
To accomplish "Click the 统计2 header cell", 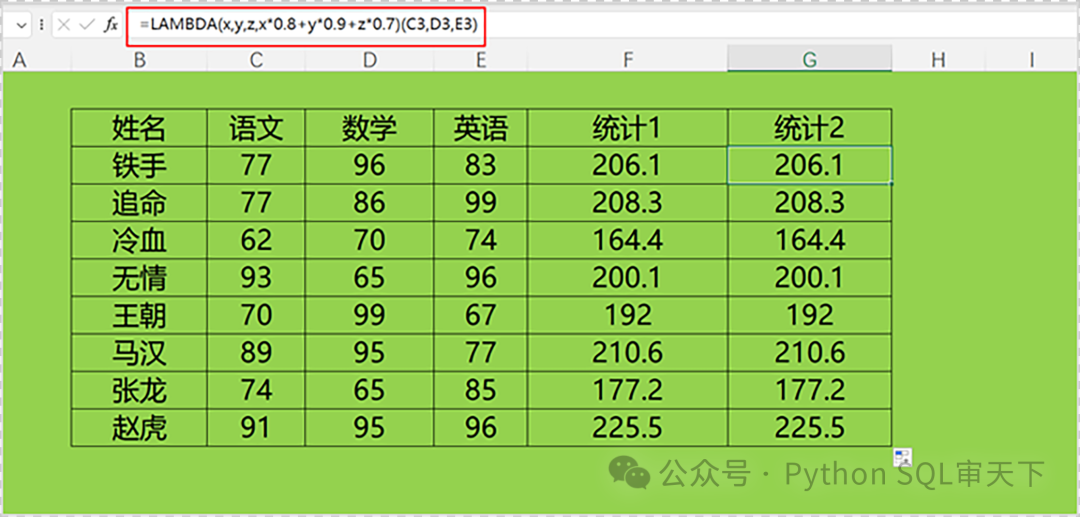I will pyautogui.click(x=809, y=128).
